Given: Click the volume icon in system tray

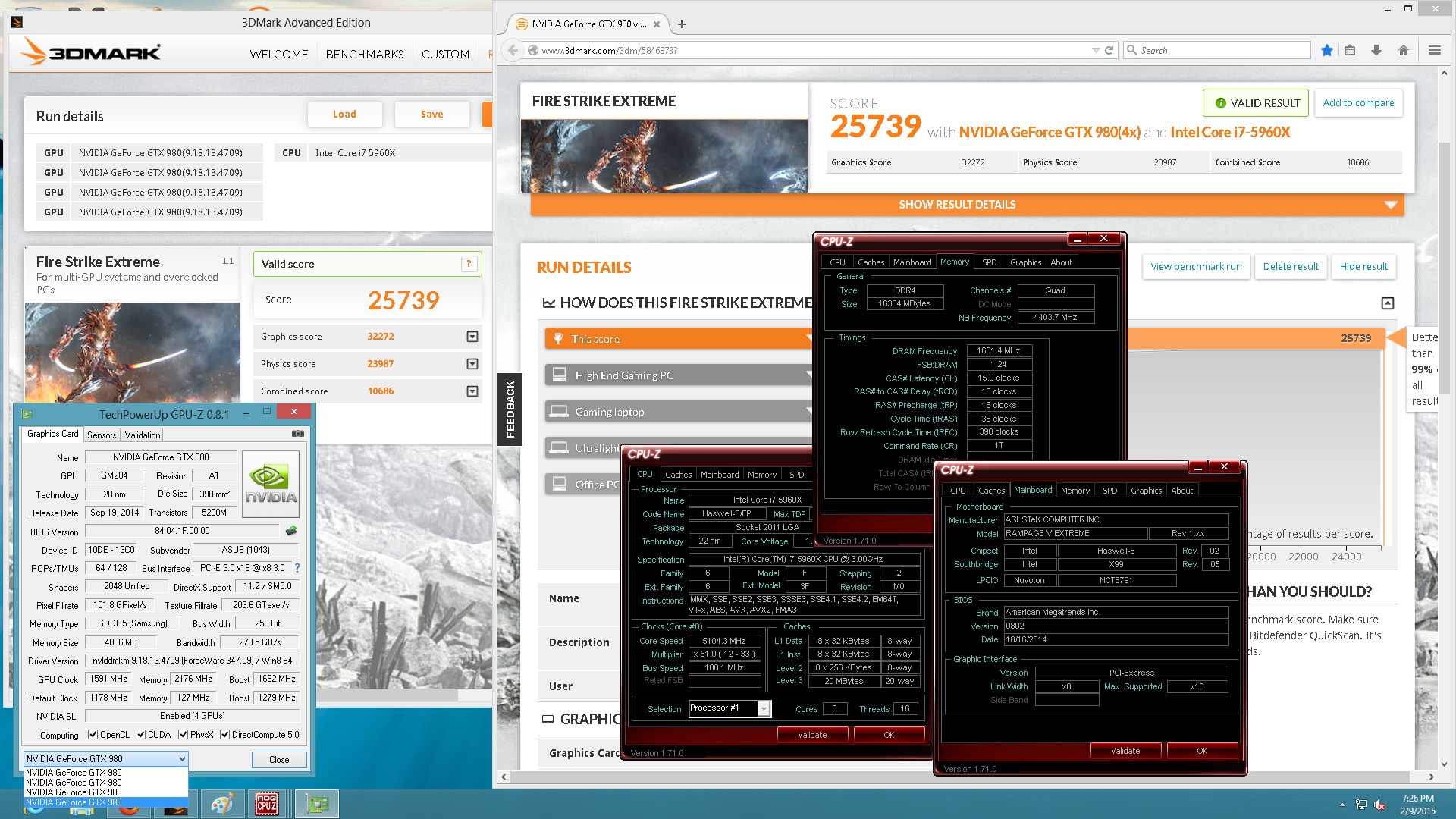Looking at the screenshot, I should [x=1380, y=805].
